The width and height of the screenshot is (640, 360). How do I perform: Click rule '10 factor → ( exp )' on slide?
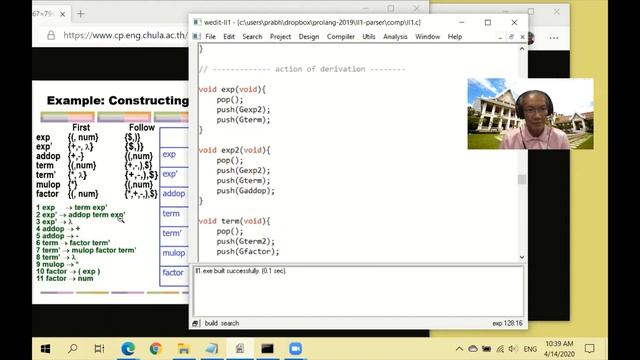[68, 271]
